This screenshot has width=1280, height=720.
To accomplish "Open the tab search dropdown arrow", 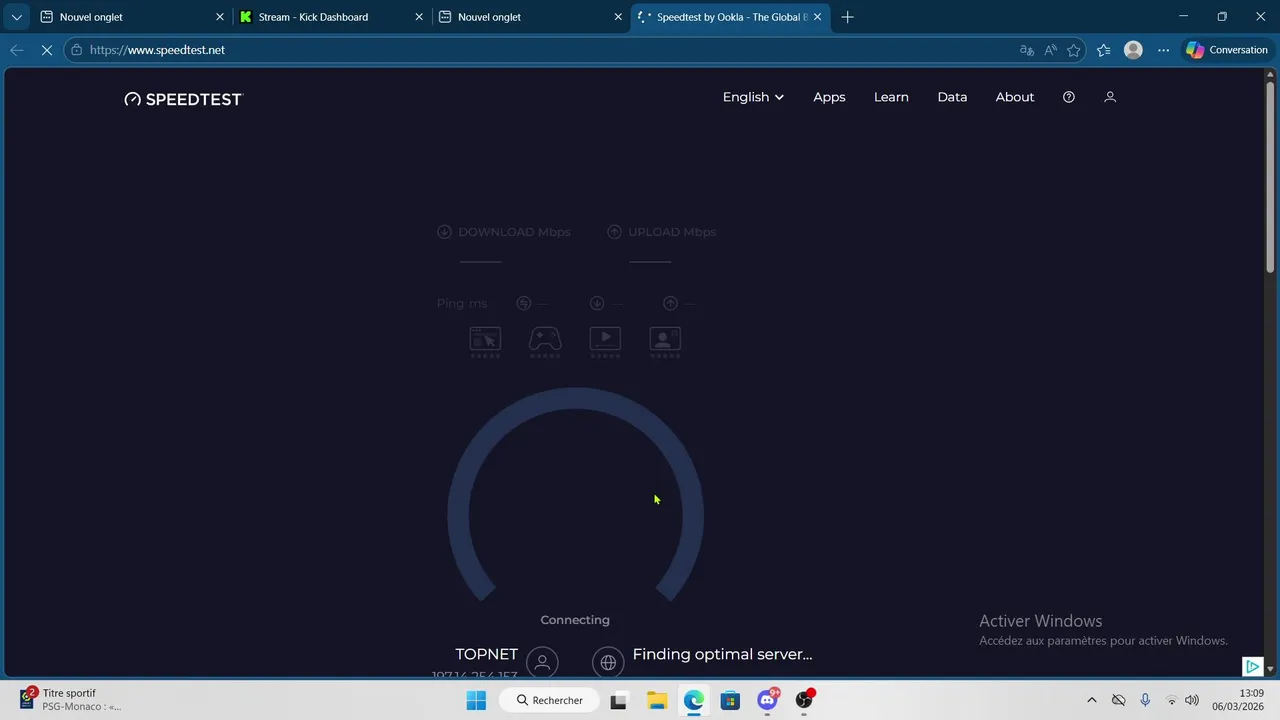I will point(16,17).
